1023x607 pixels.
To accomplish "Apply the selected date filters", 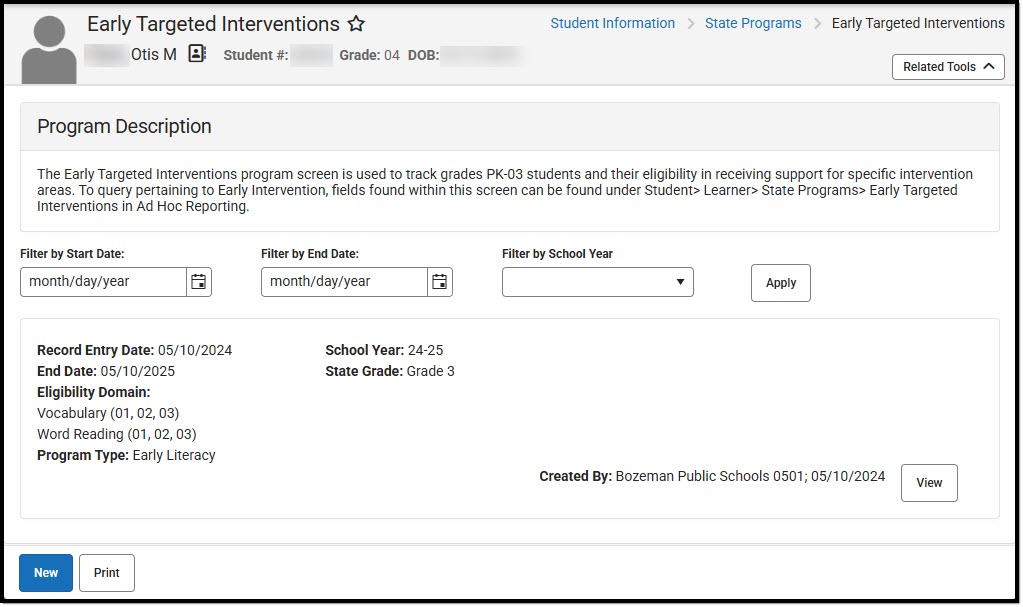I will 780,283.
